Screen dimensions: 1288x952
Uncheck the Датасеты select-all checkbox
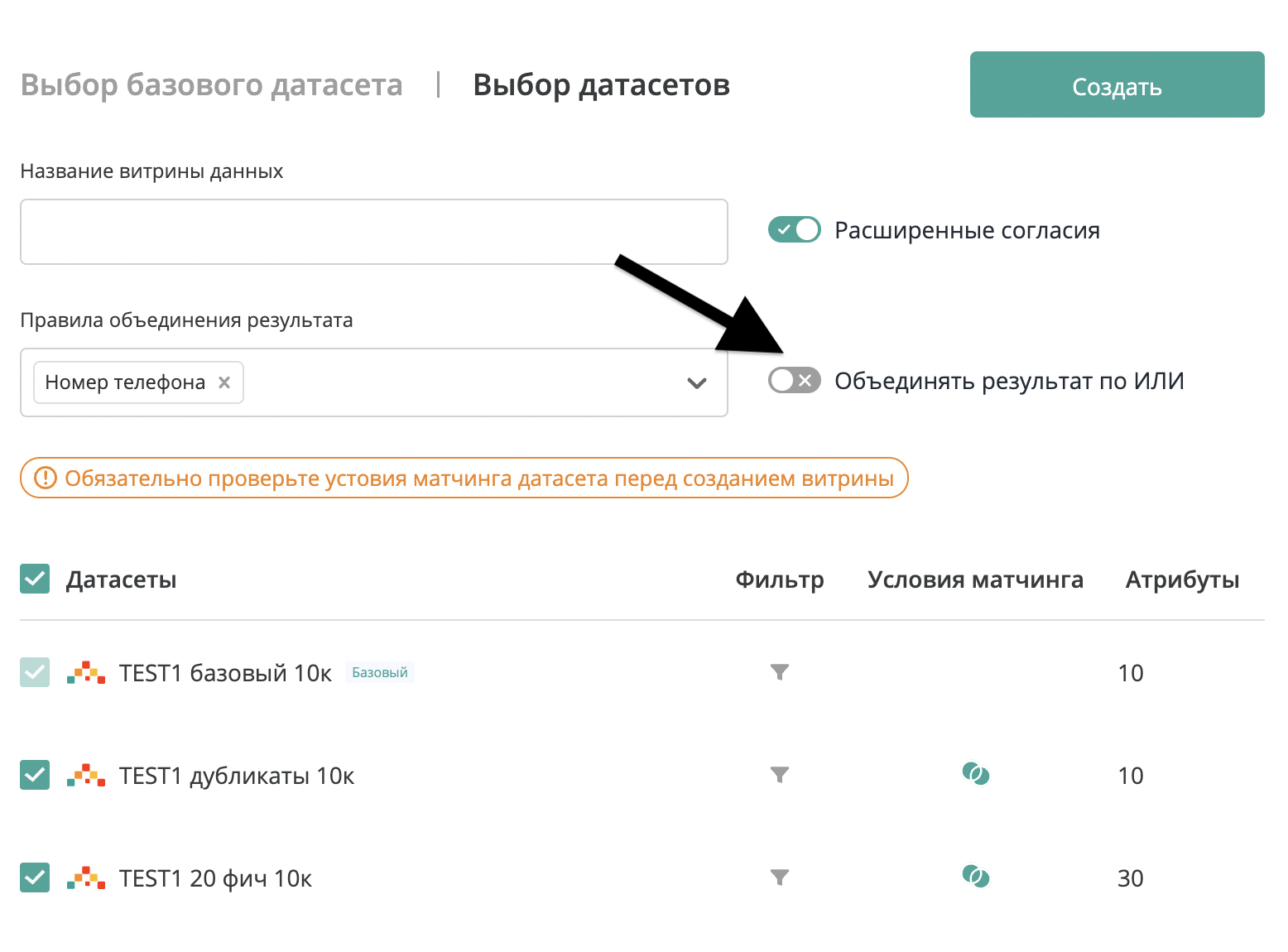pos(35,579)
